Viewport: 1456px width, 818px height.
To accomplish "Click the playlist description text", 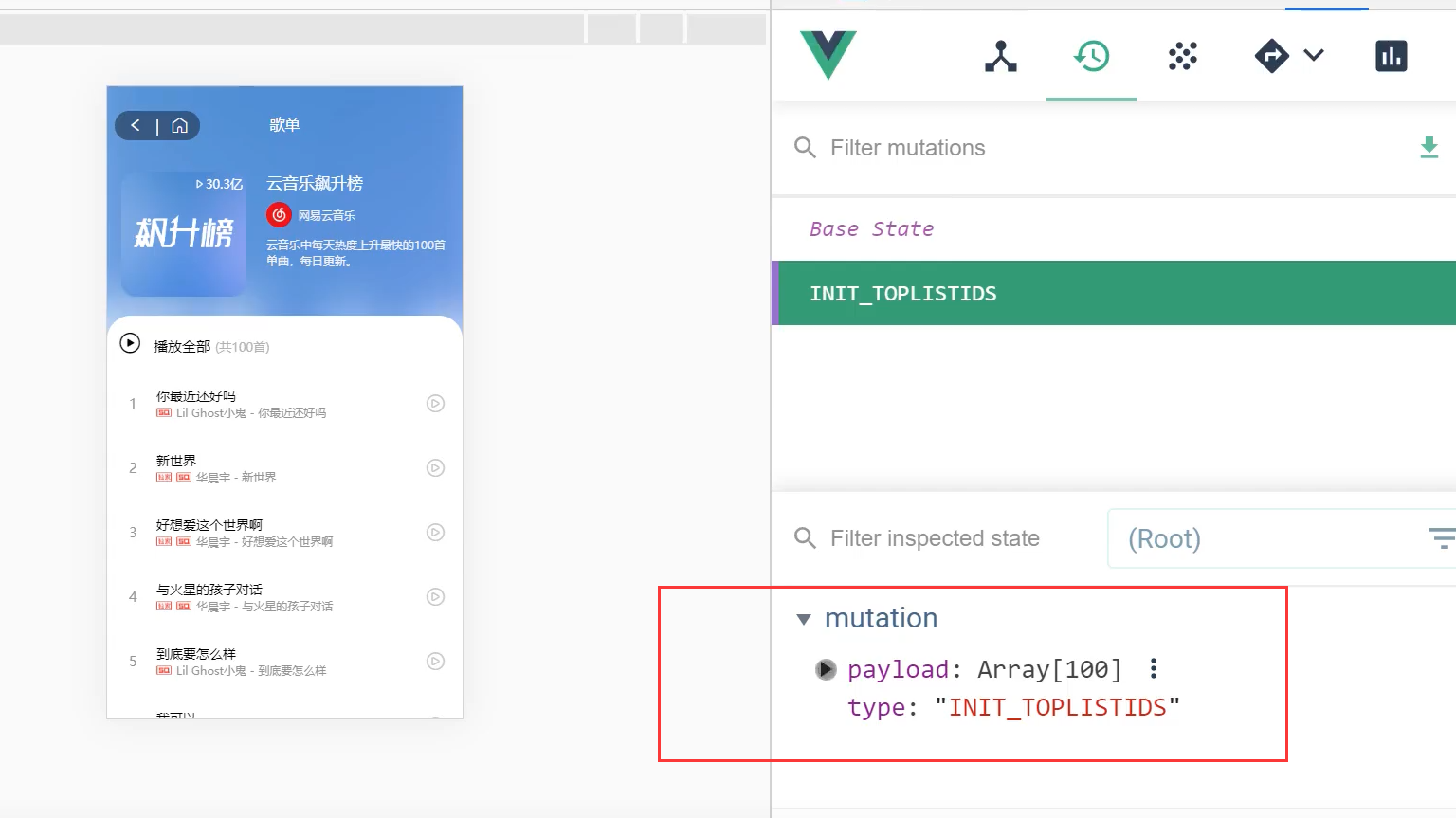I will pos(355,253).
